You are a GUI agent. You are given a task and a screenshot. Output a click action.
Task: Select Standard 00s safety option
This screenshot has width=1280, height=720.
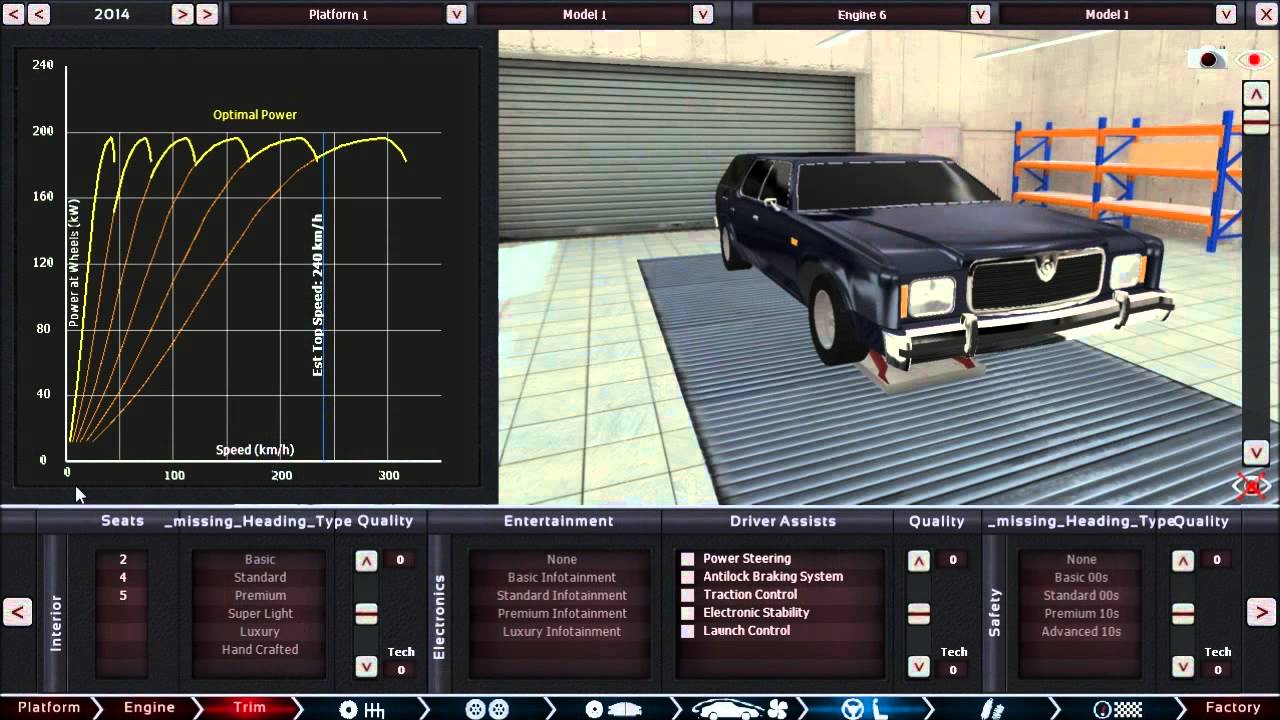1081,596
